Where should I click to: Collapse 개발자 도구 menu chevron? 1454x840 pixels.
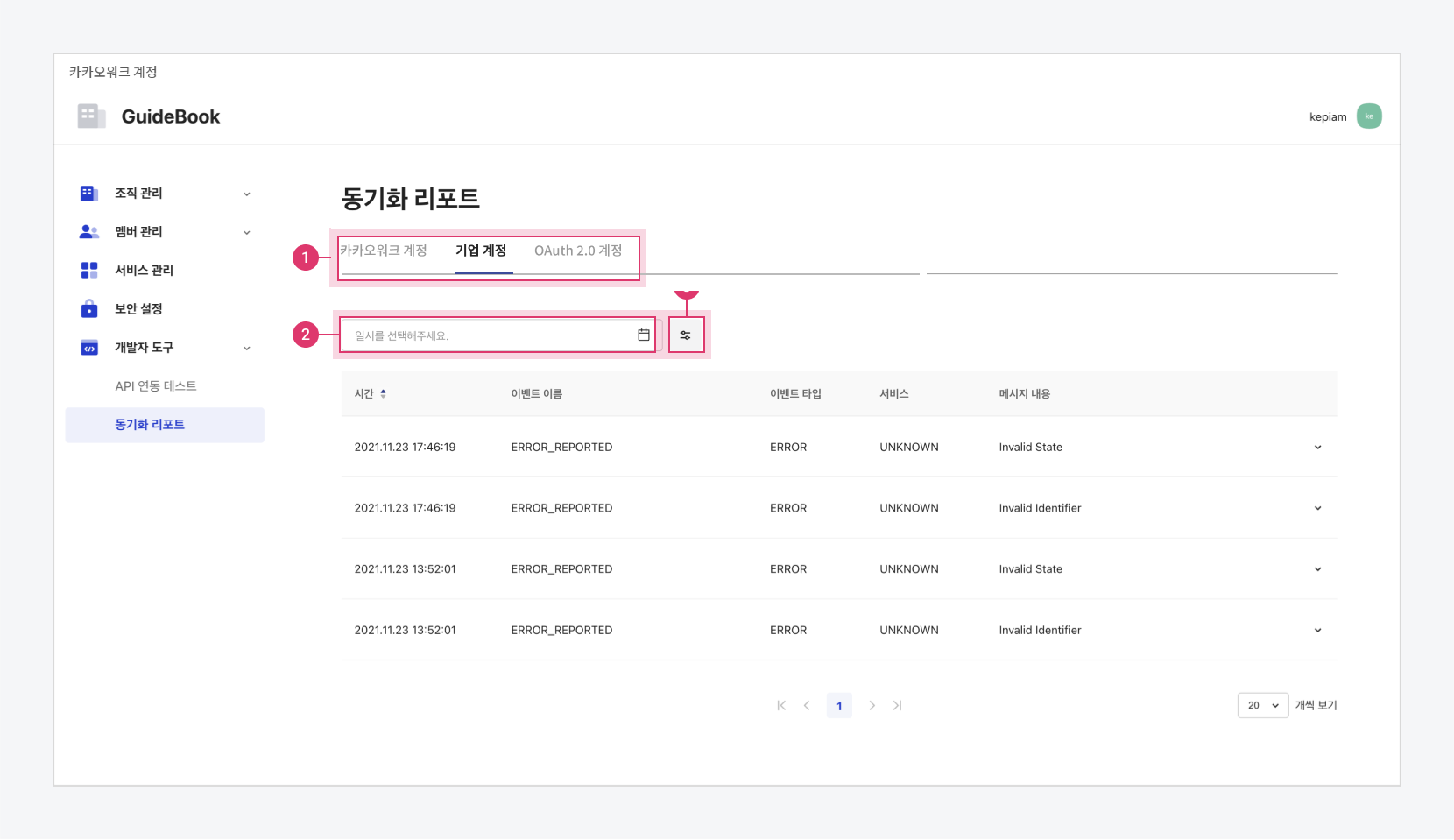click(x=247, y=349)
